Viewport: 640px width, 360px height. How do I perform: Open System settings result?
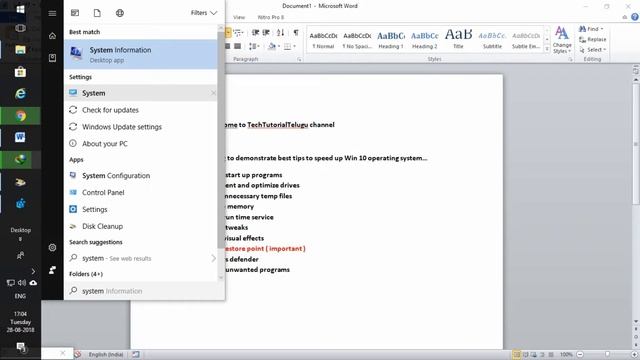point(141,93)
